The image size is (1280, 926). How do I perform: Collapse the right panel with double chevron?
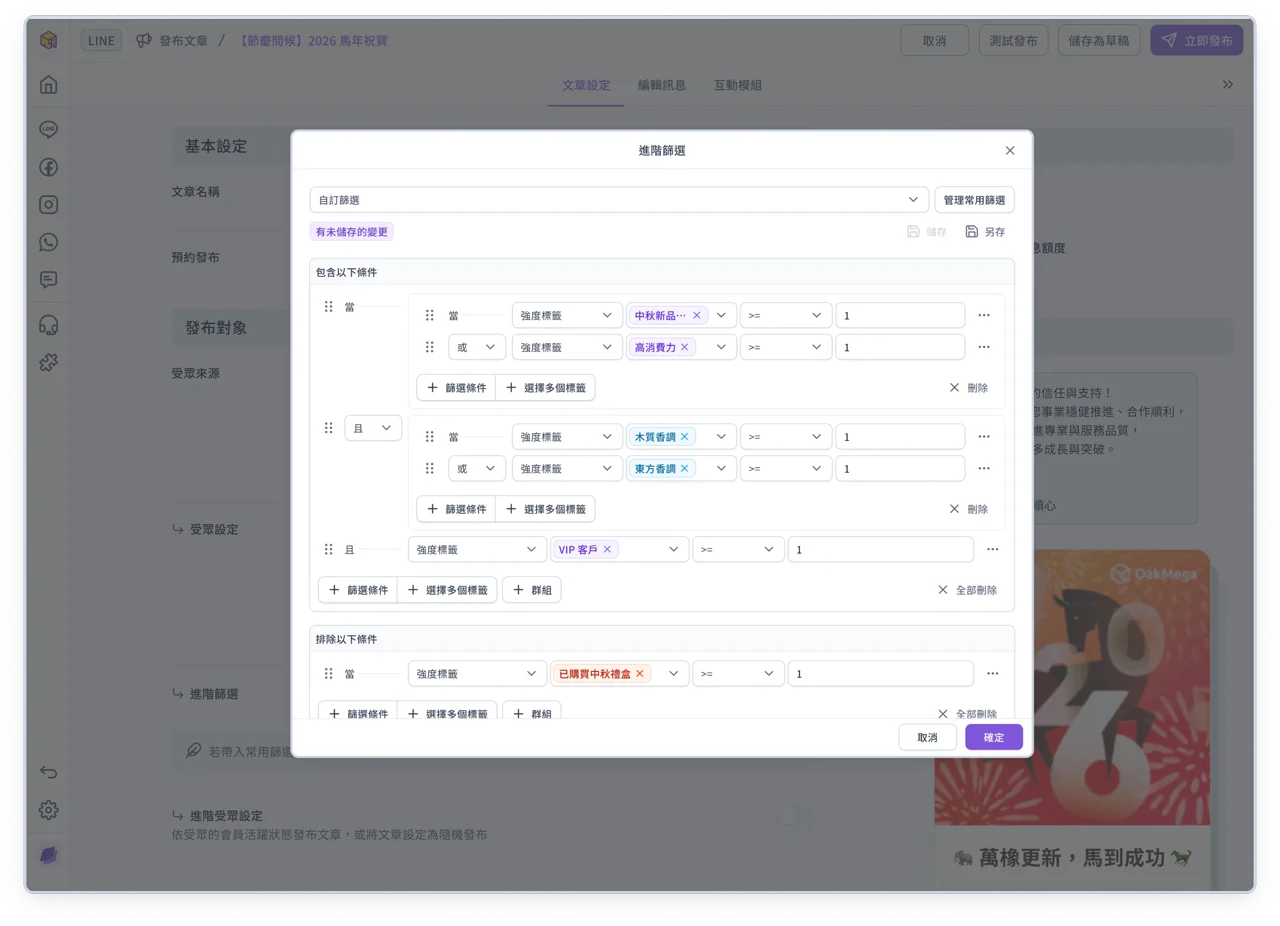click(x=1228, y=85)
